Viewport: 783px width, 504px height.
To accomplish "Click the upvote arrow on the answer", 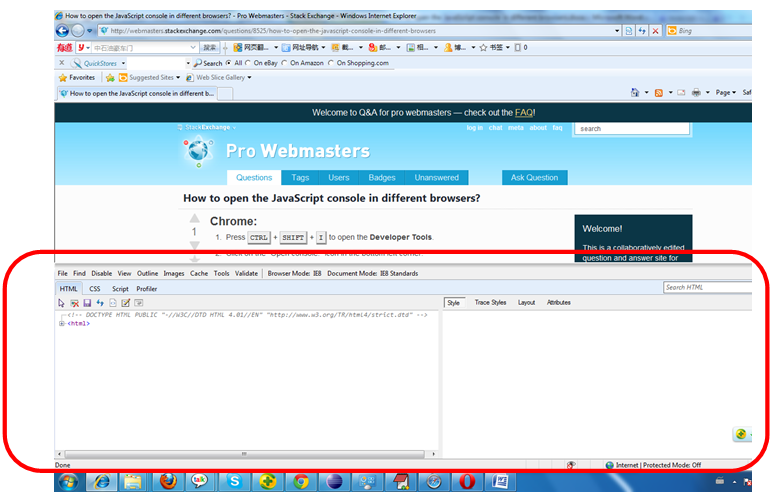I will click(194, 218).
